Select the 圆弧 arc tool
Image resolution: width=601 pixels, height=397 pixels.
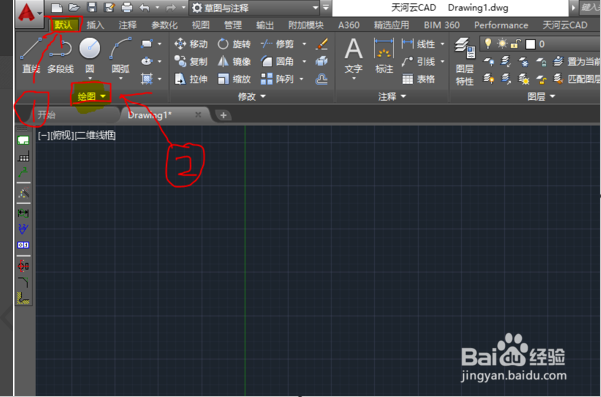pos(120,55)
